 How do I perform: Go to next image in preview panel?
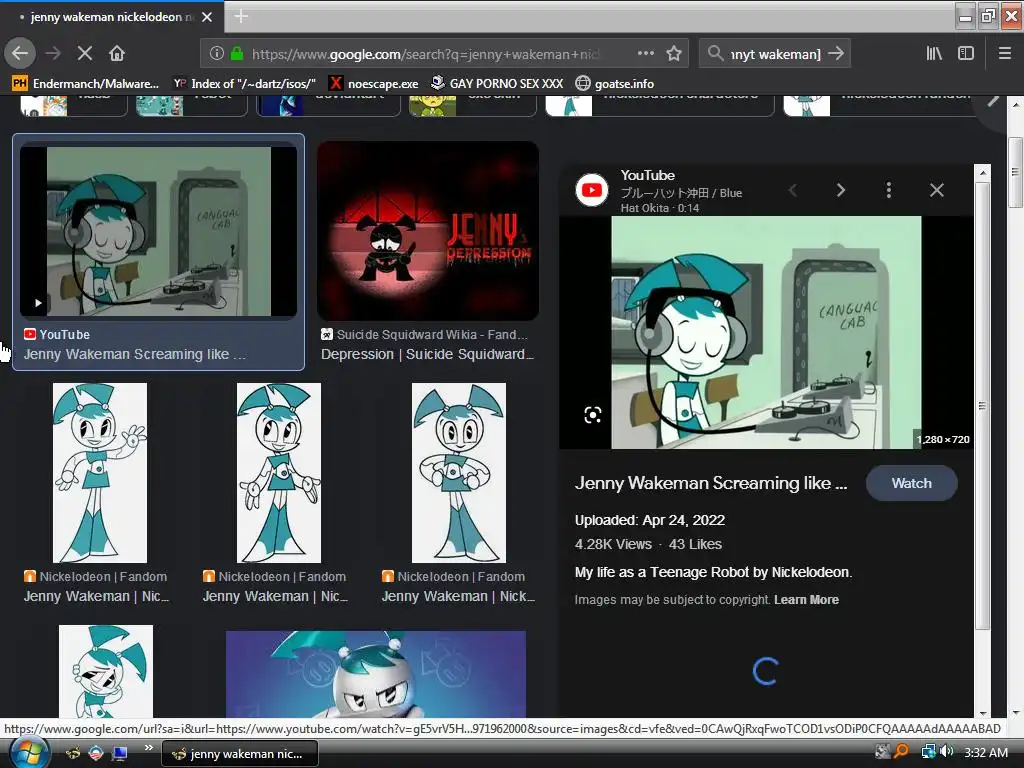[x=840, y=190]
